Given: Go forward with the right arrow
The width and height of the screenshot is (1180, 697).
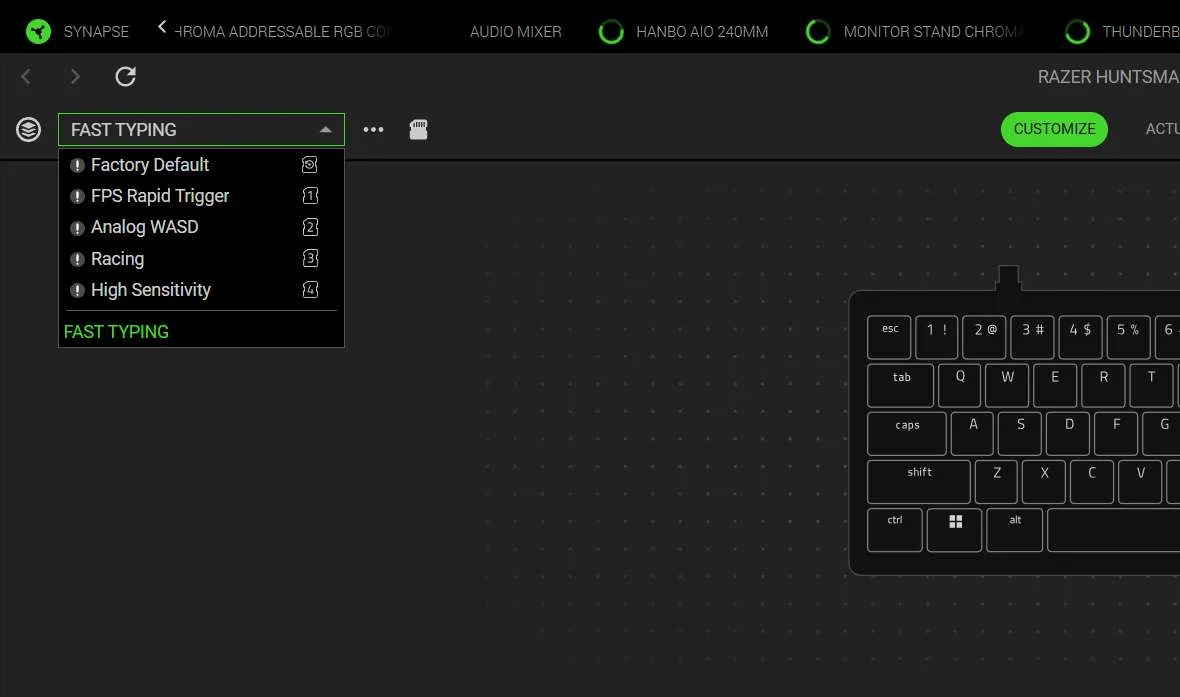Looking at the screenshot, I should pyautogui.click(x=75, y=76).
